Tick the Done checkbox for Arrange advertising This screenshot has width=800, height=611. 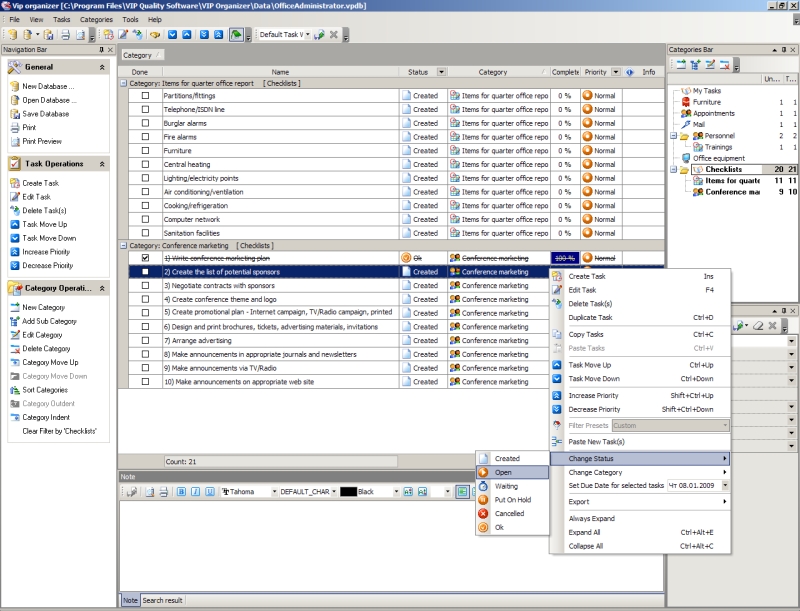point(145,340)
